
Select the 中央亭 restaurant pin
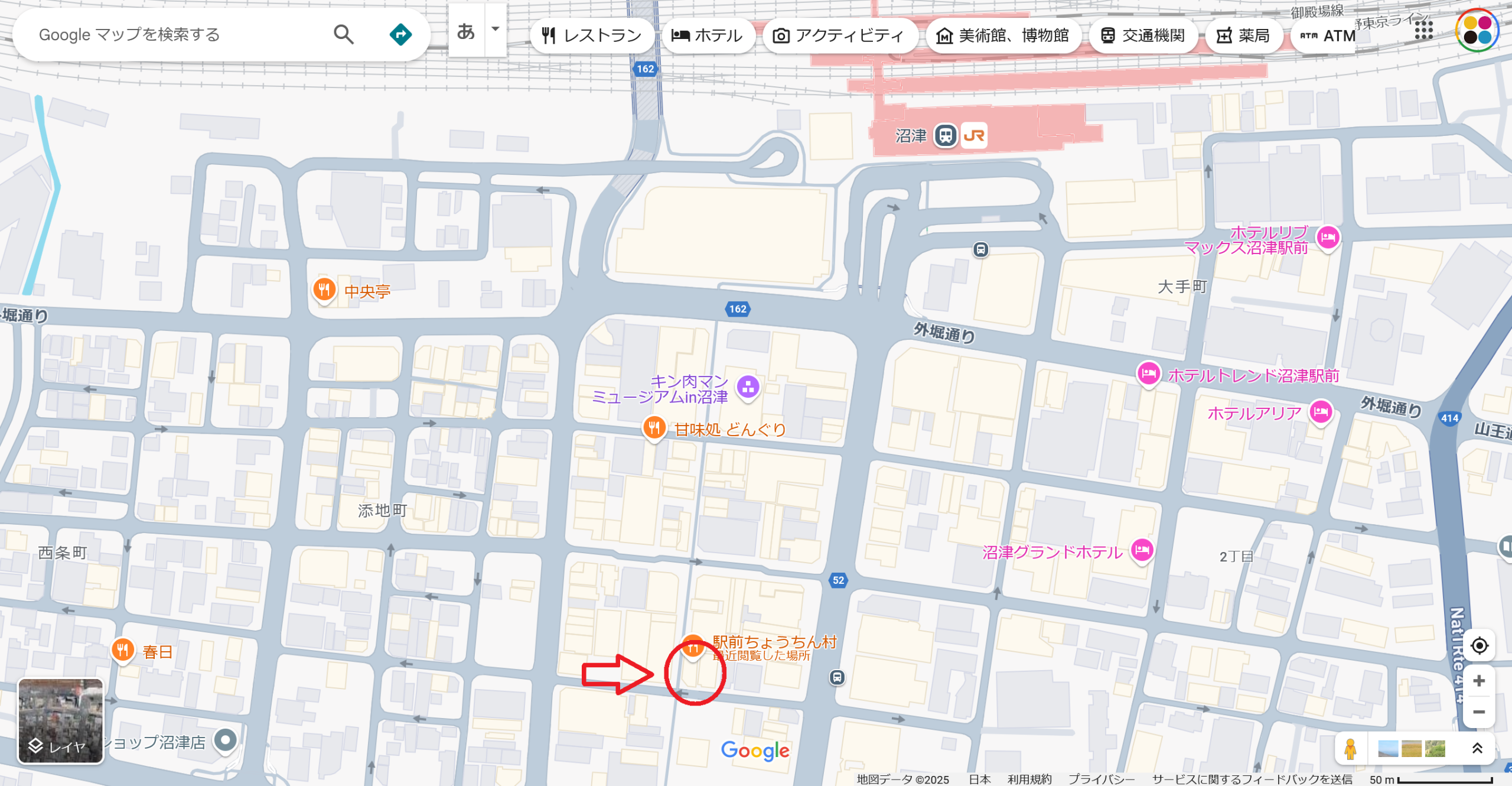tap(324, 290)
